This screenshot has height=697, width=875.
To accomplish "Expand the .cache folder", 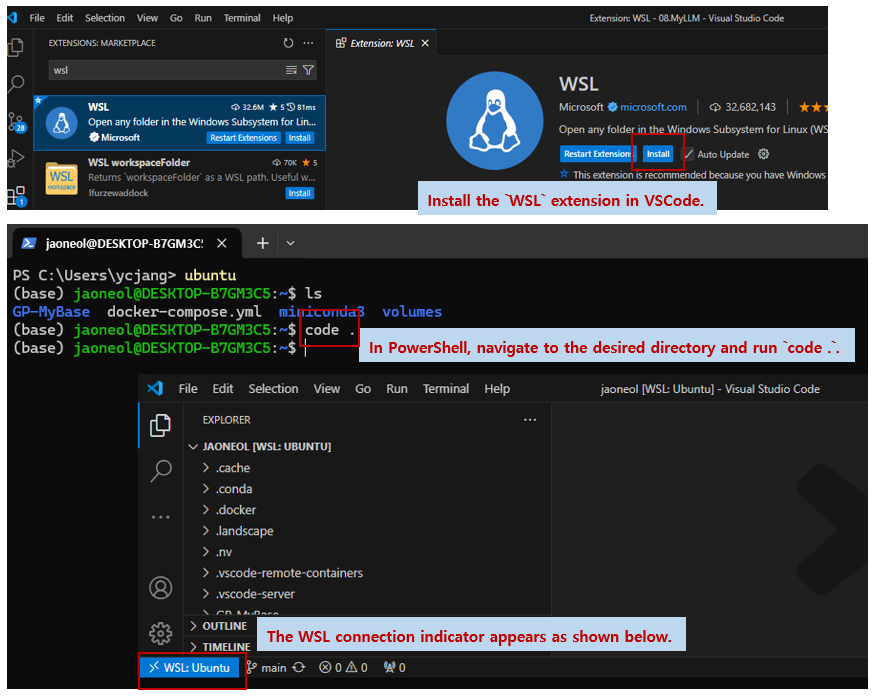I will (x=226, y=468).
